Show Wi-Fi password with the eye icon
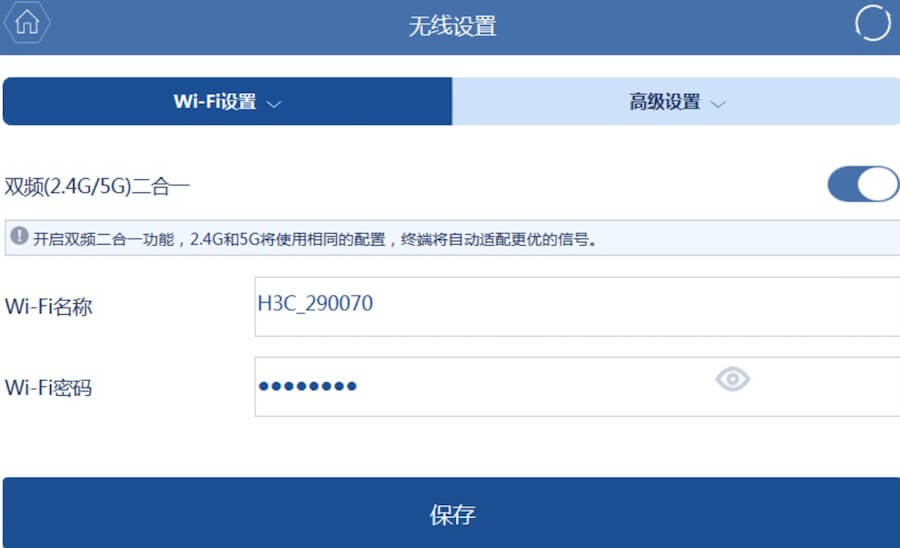The height and width of the screenshot is (548, 900). (732, 379)
